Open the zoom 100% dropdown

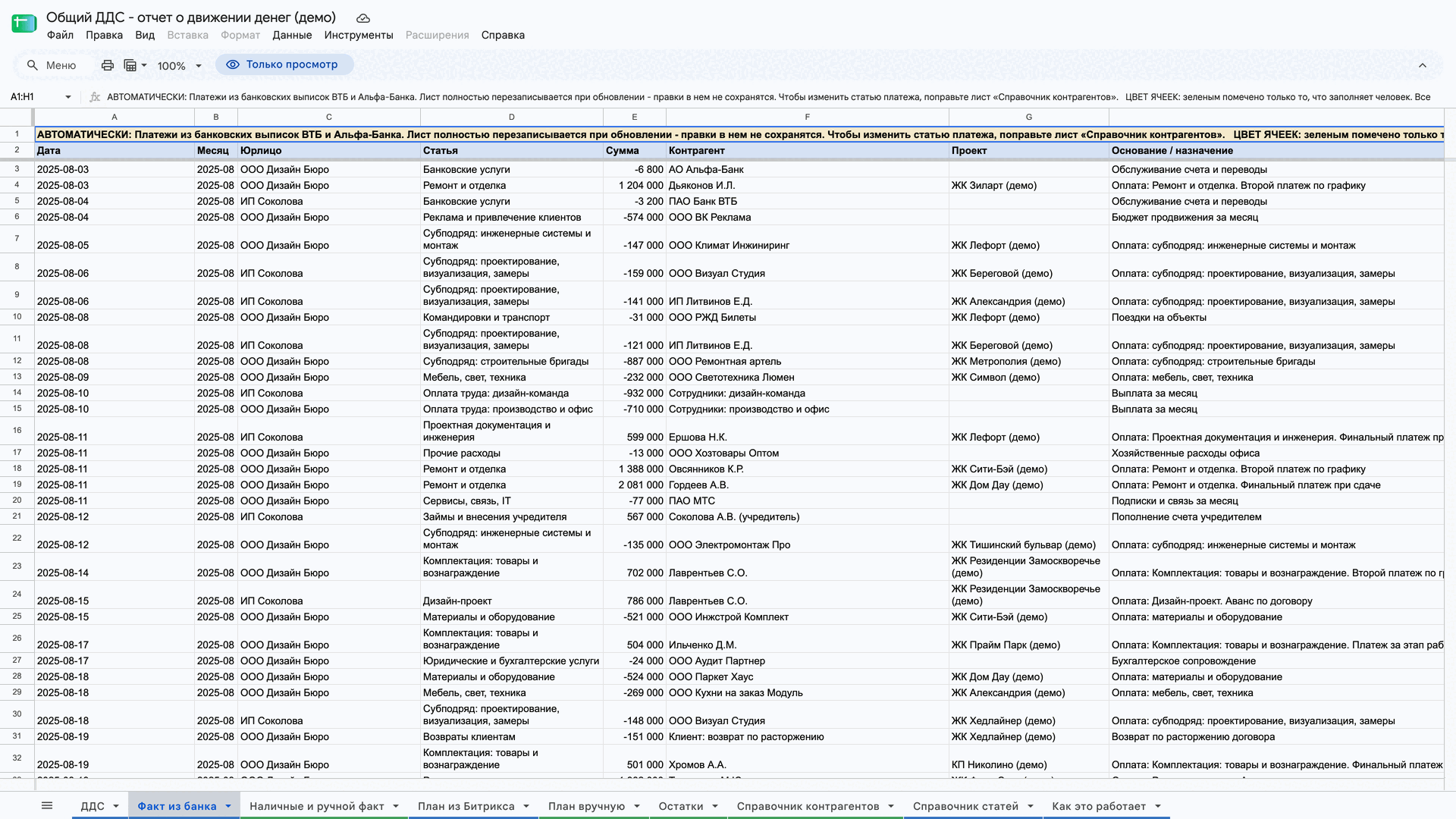(180, 66)
